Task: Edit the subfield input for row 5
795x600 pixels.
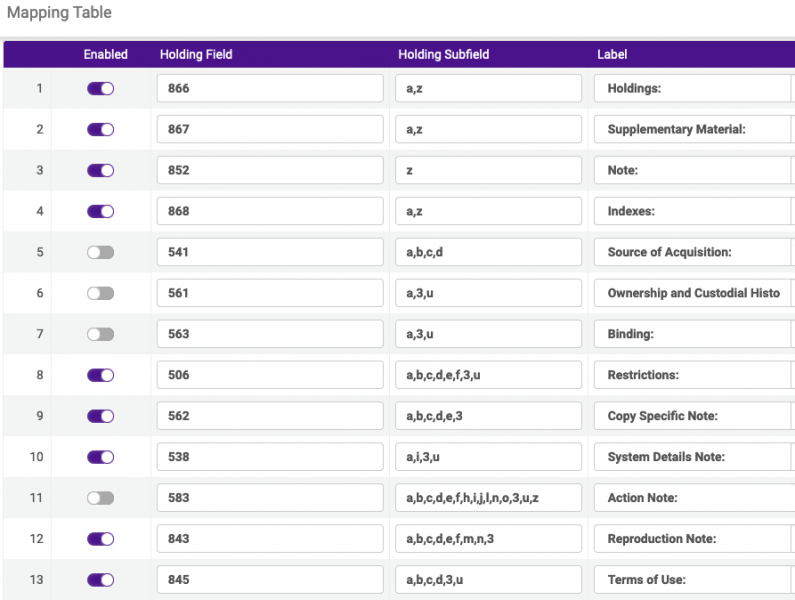Action: [x=488, y=252]
